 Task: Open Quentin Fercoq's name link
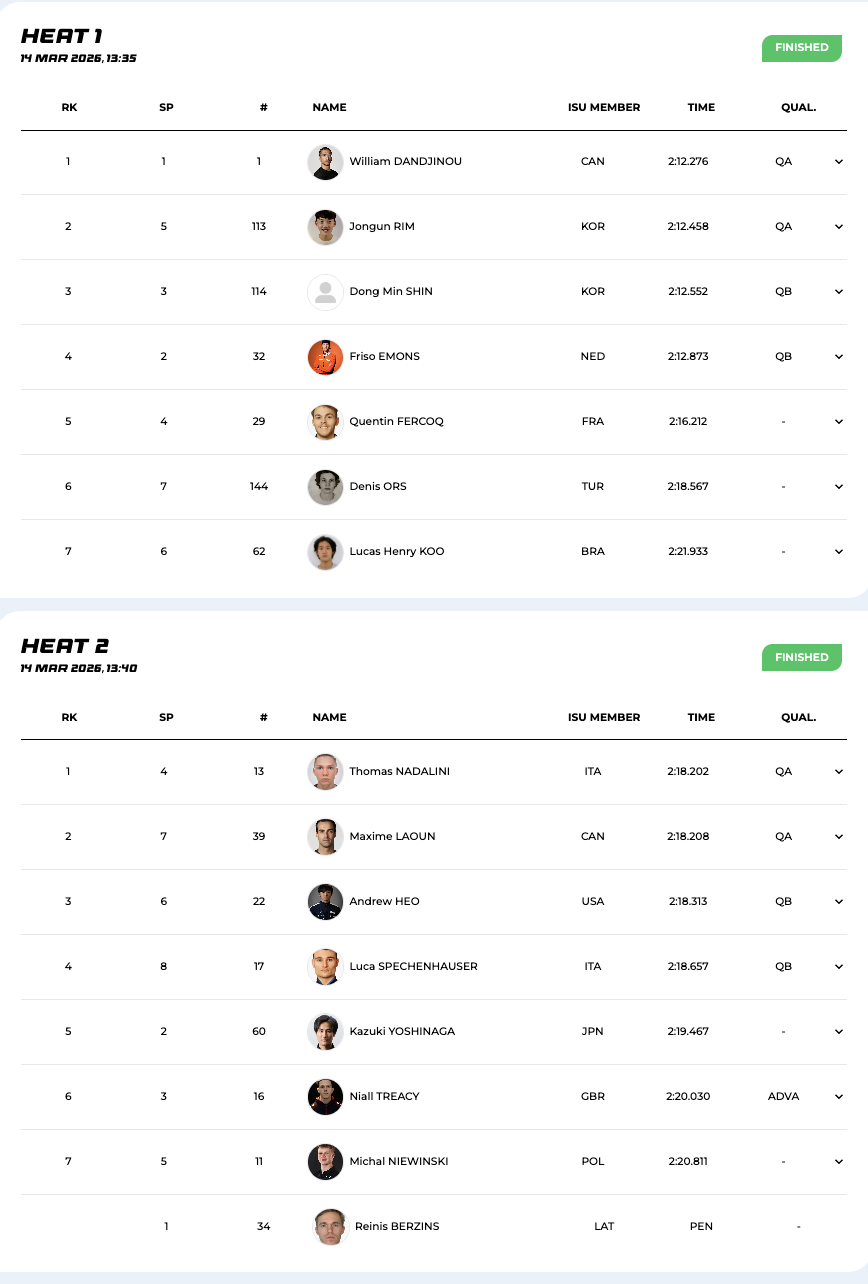point(396,422)
